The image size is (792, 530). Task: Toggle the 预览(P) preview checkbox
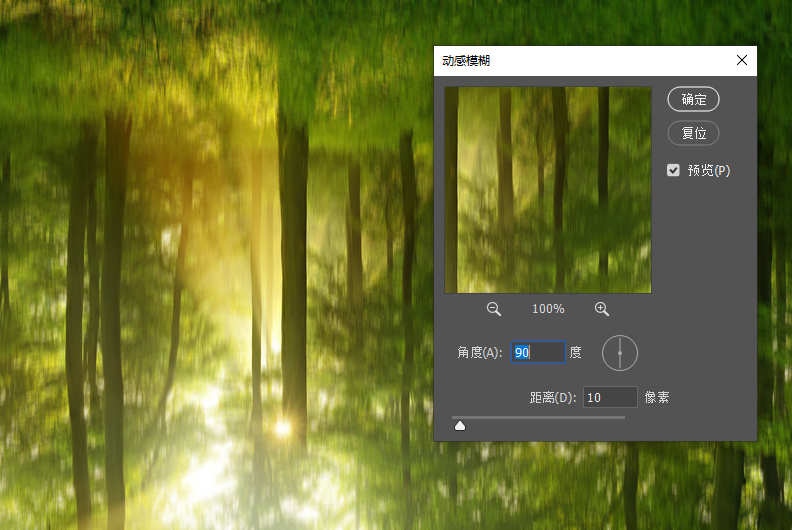click(673, 170)
